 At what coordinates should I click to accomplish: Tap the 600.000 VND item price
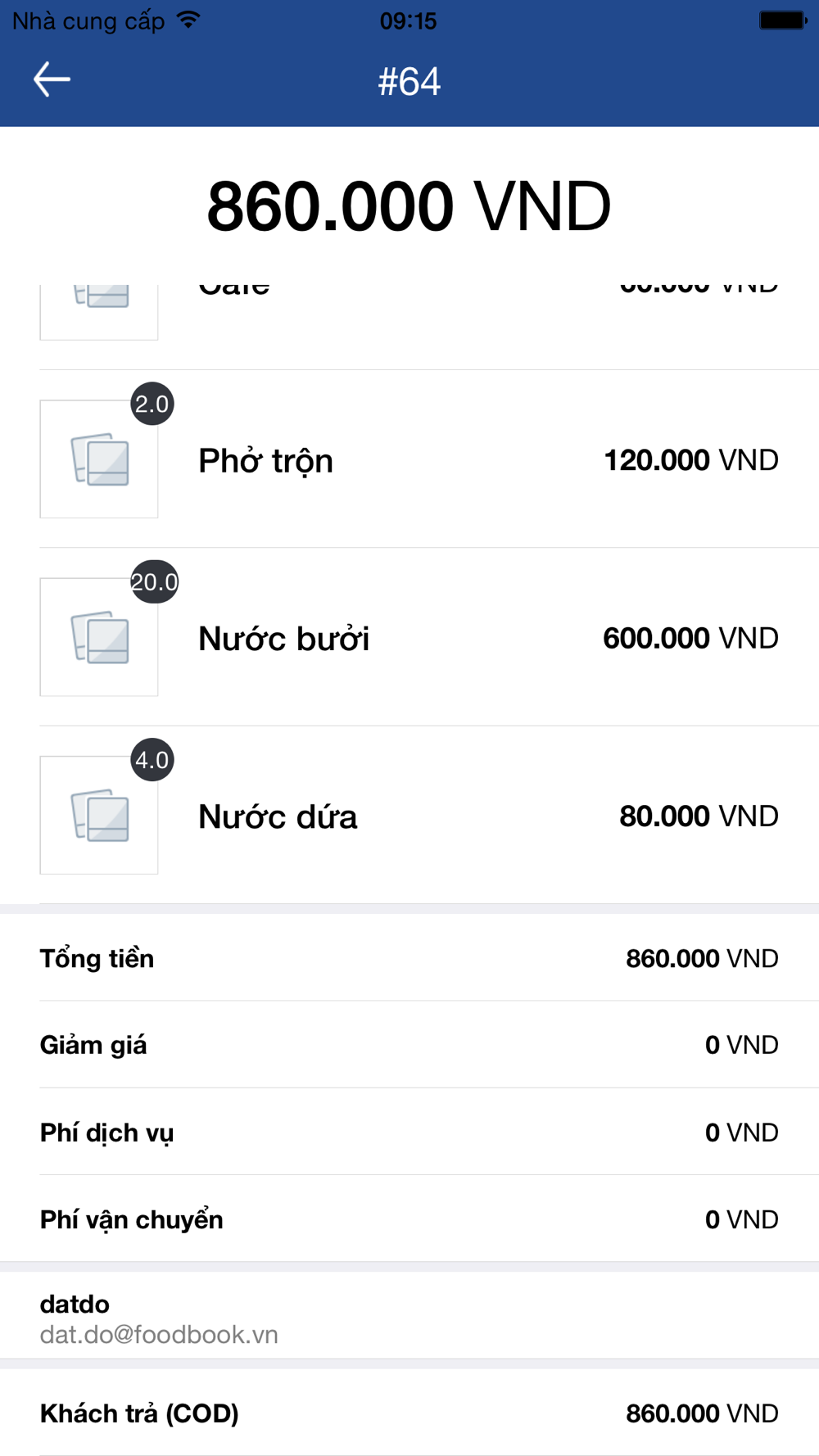pyautogui.click(x=690, y=638)
